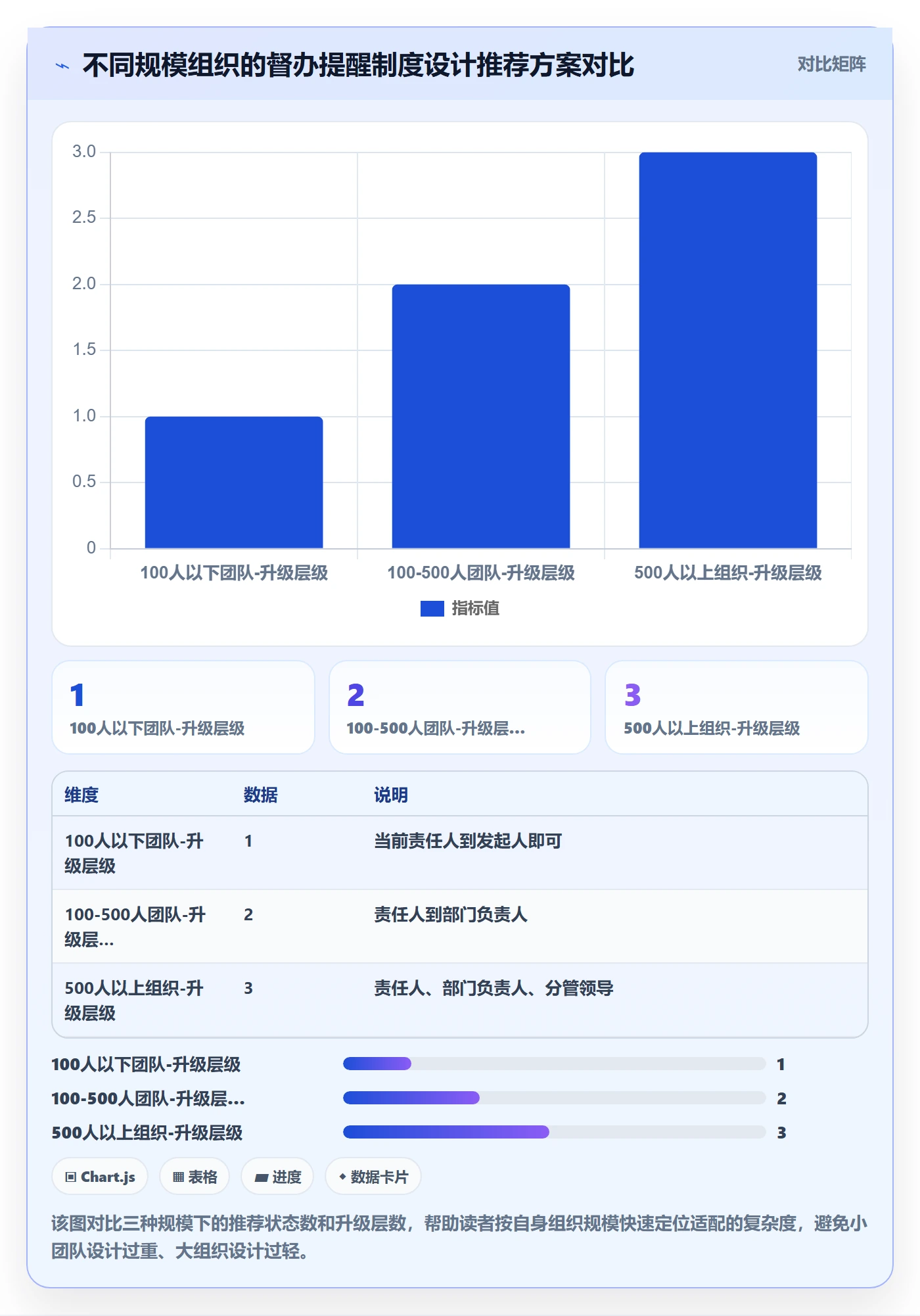Viewport: 920px width, 1316px height.
Task: Select the table cell 责任人到部门负责人
Action: [451, 914]
